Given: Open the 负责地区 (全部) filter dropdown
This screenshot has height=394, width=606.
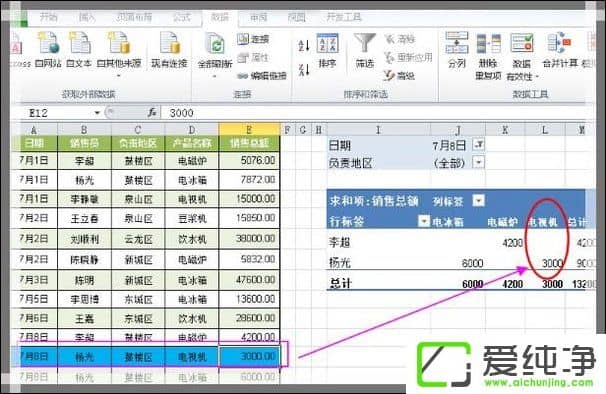Looking at the screenshot, I should point(478,162).
